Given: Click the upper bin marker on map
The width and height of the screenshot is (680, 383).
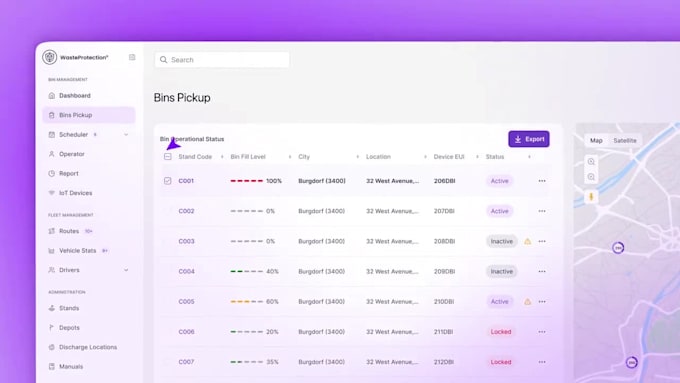Looking at the screenshot, I should 618,248.
